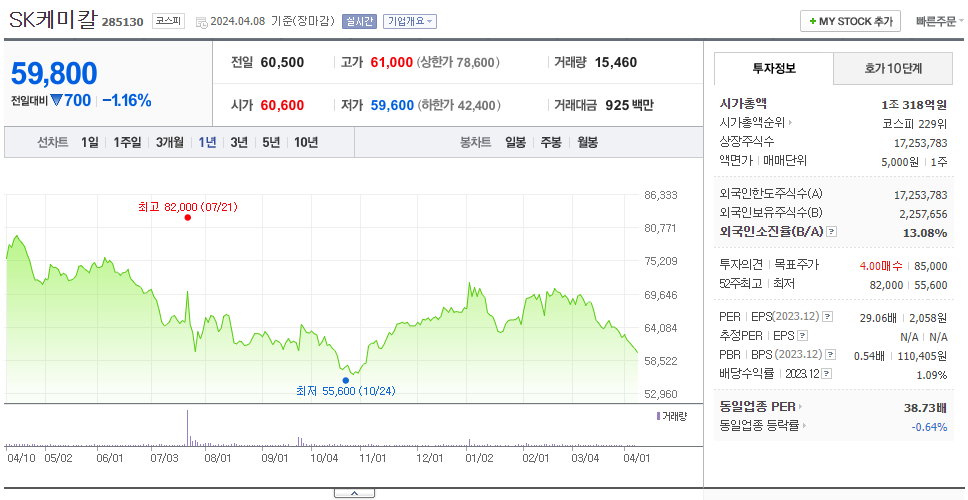Viewport: 968px width, 500px height.
Task: Open the 빠른주문 dropdown
Action: coord(940,21)
